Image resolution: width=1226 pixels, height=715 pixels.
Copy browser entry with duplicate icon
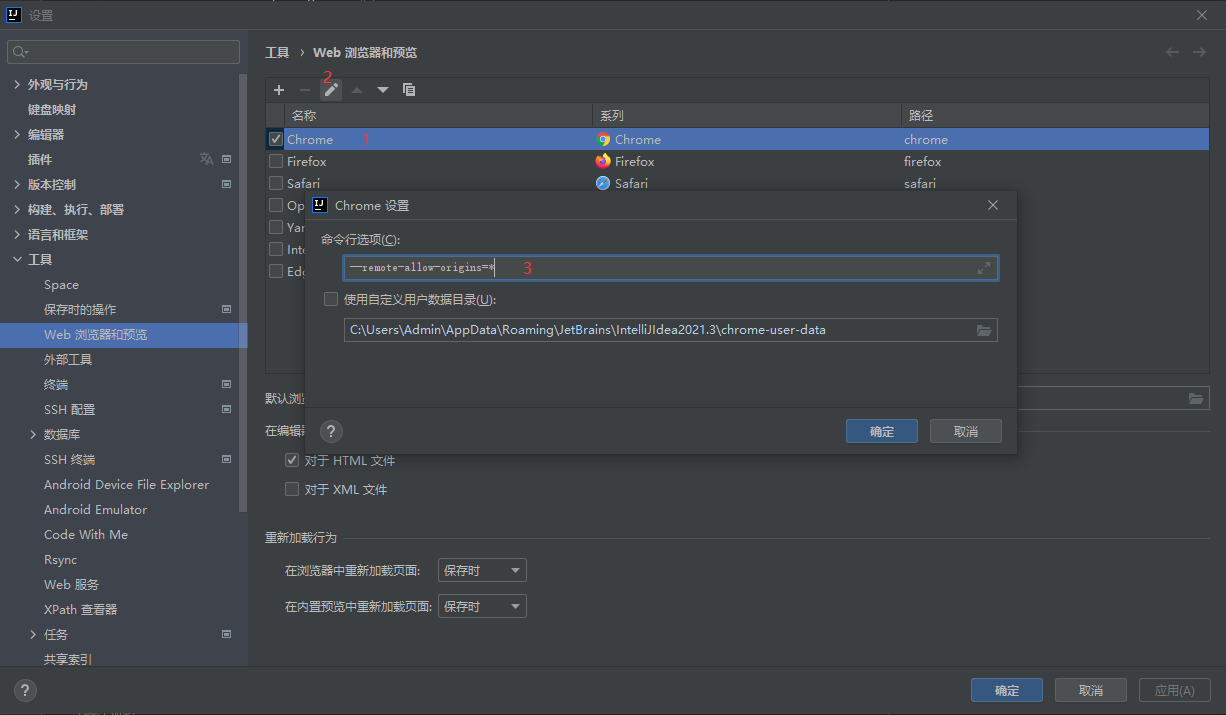point(409,90)
